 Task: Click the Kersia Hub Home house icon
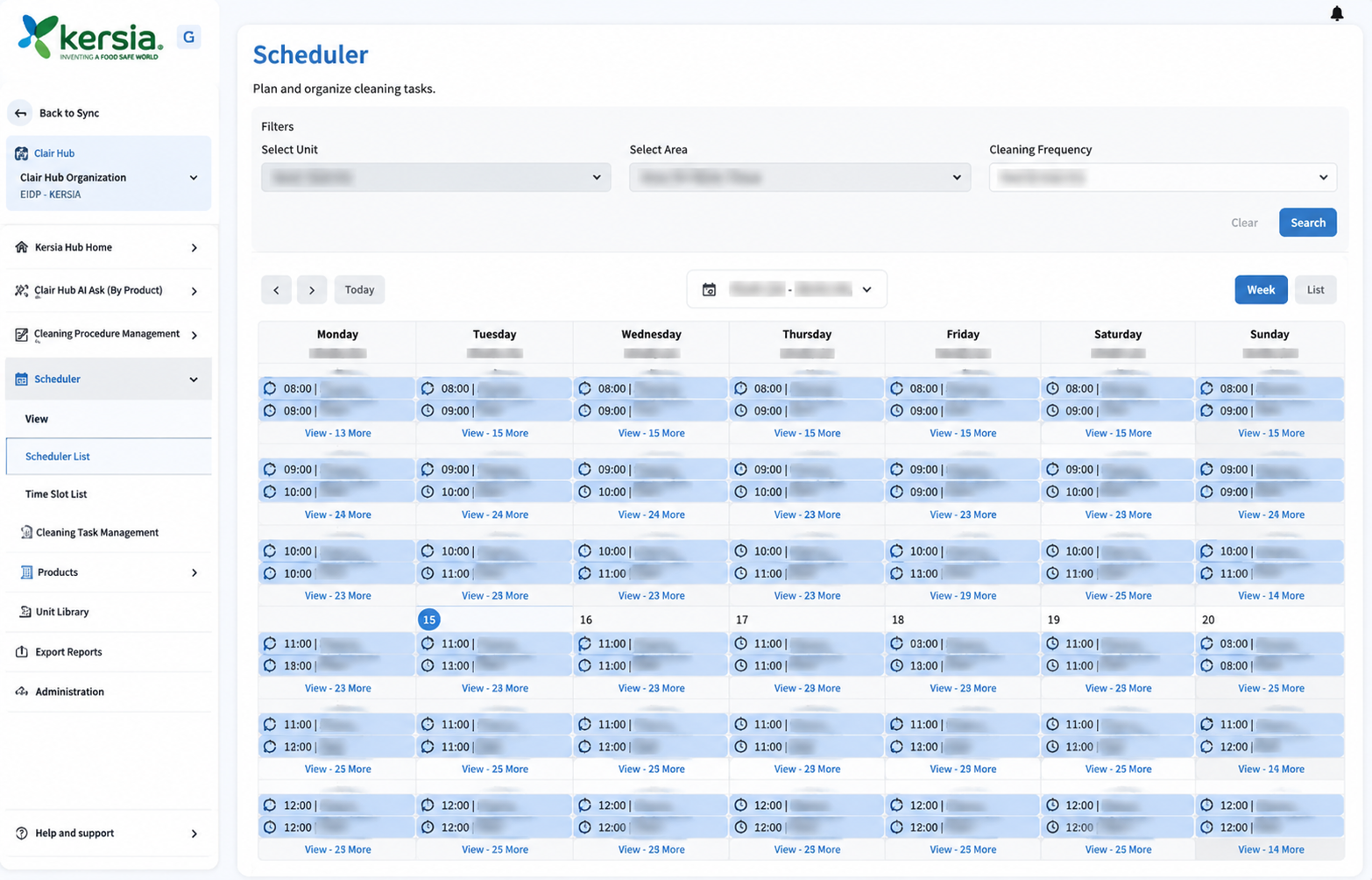[x=21, y=247]
